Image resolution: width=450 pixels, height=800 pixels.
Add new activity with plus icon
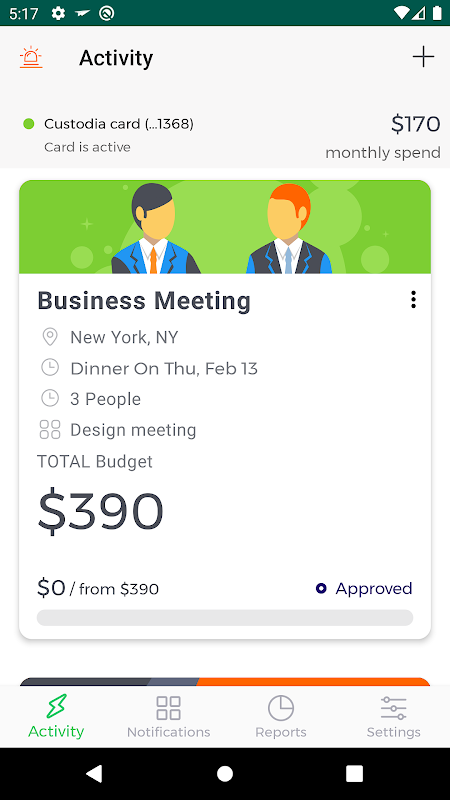click(x=423, y=57)
